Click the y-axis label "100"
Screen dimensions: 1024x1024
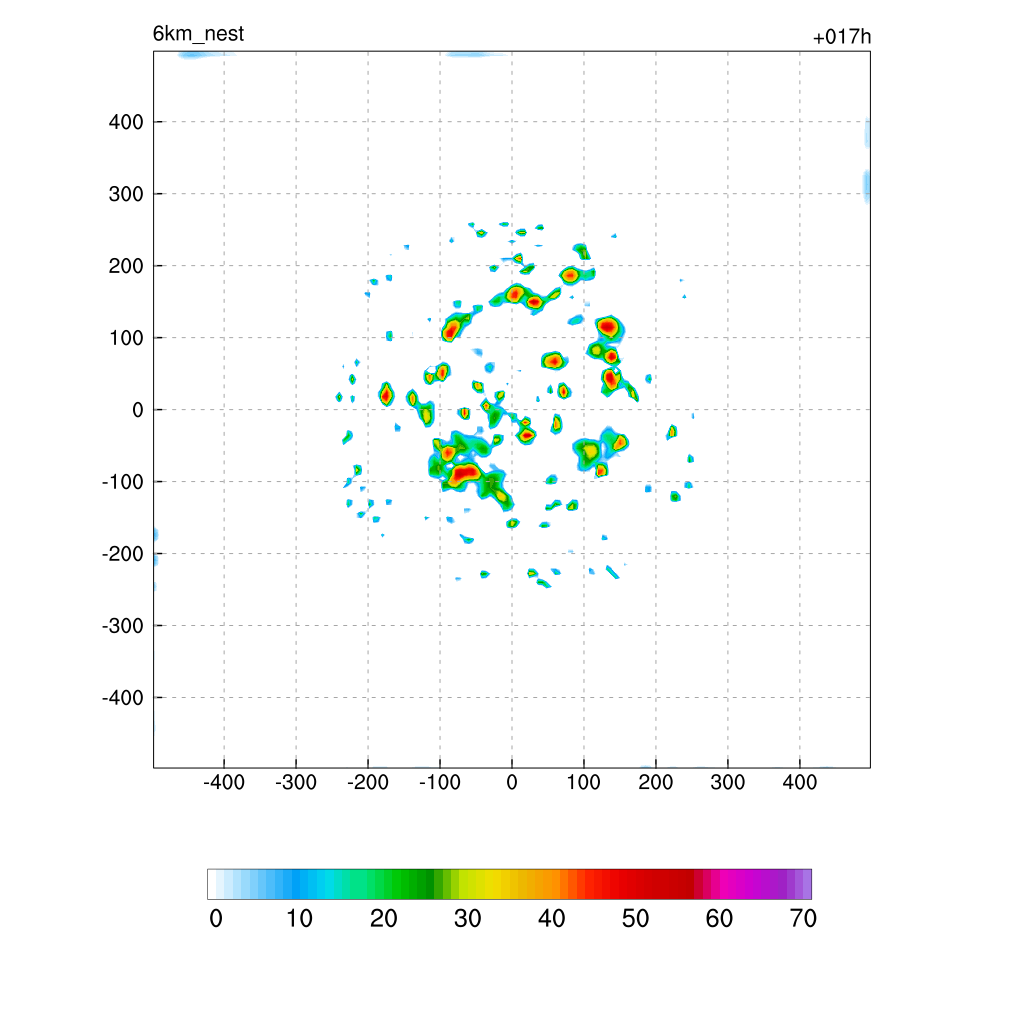[126, 338]
